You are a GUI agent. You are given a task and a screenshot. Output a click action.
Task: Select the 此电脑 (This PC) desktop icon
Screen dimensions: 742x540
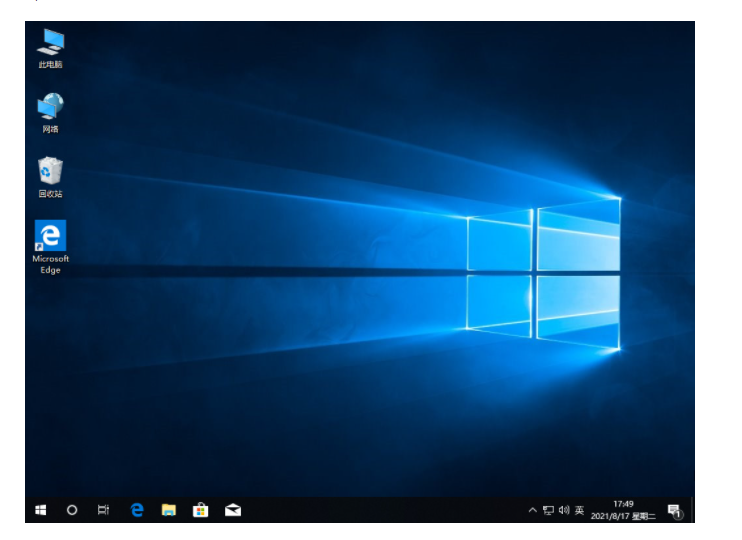50,45
